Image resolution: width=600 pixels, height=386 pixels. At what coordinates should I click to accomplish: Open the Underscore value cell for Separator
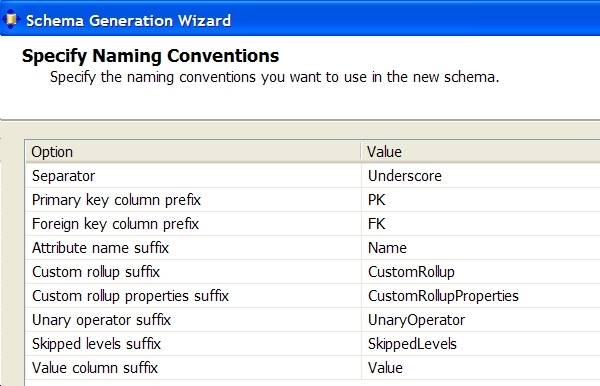click(481, 176)
